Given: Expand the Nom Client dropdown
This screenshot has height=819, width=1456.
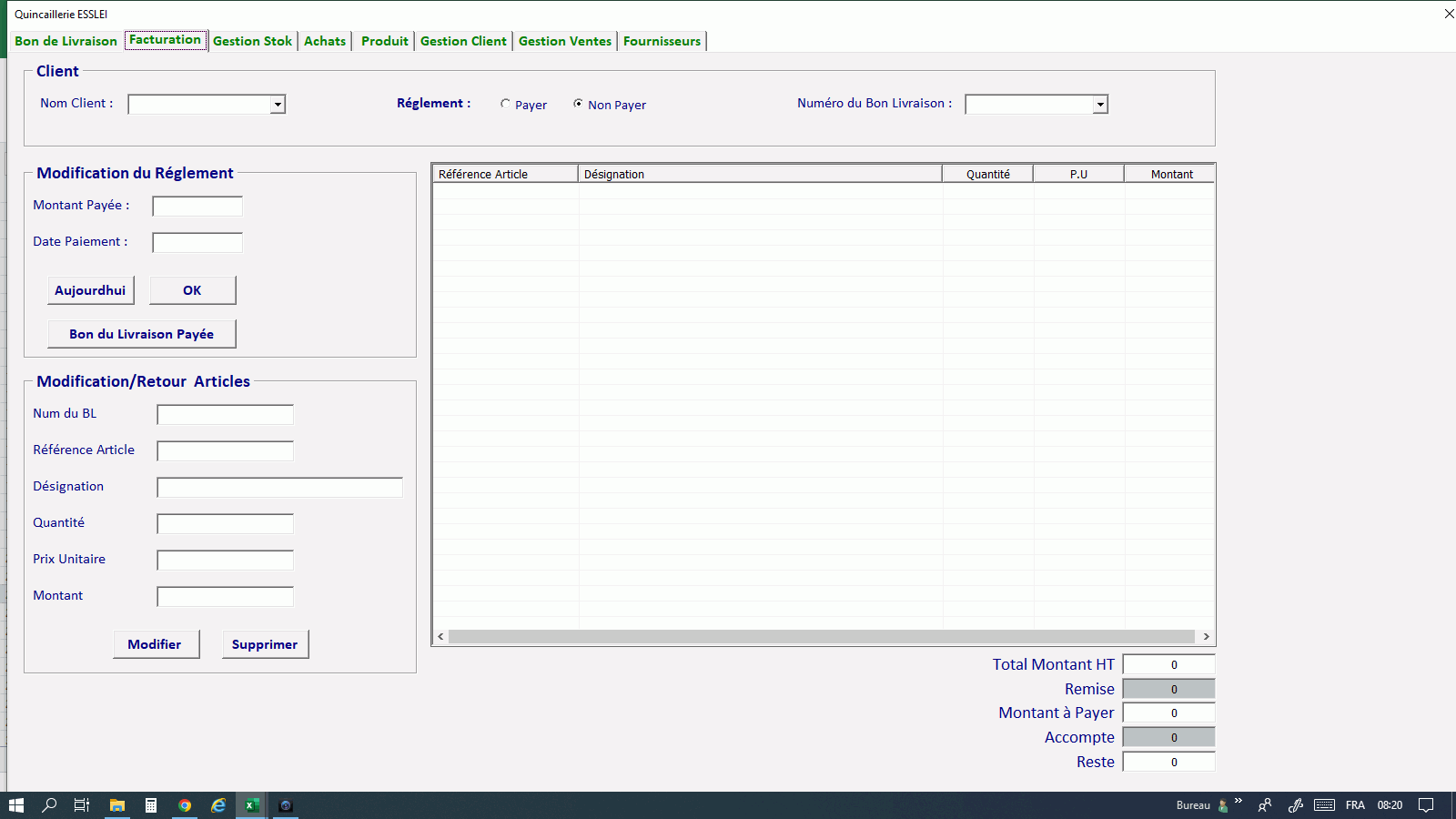Looking at the screenshot, I should pyautogui.click(x=278, y=105).
